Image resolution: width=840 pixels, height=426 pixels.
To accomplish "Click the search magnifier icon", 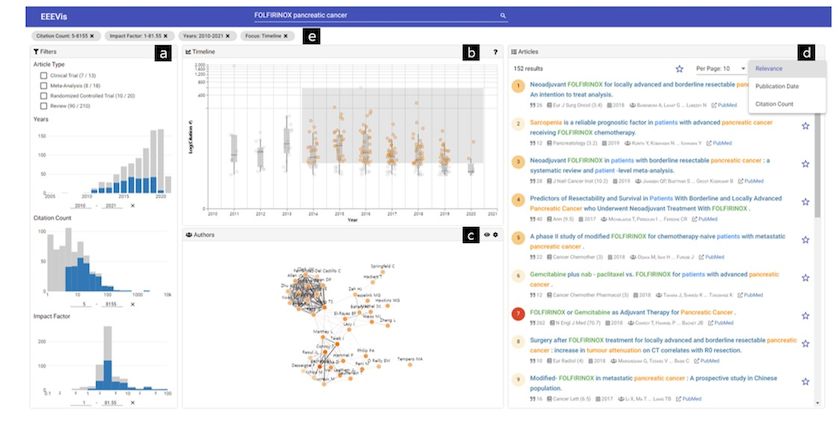I will [503, 16].
